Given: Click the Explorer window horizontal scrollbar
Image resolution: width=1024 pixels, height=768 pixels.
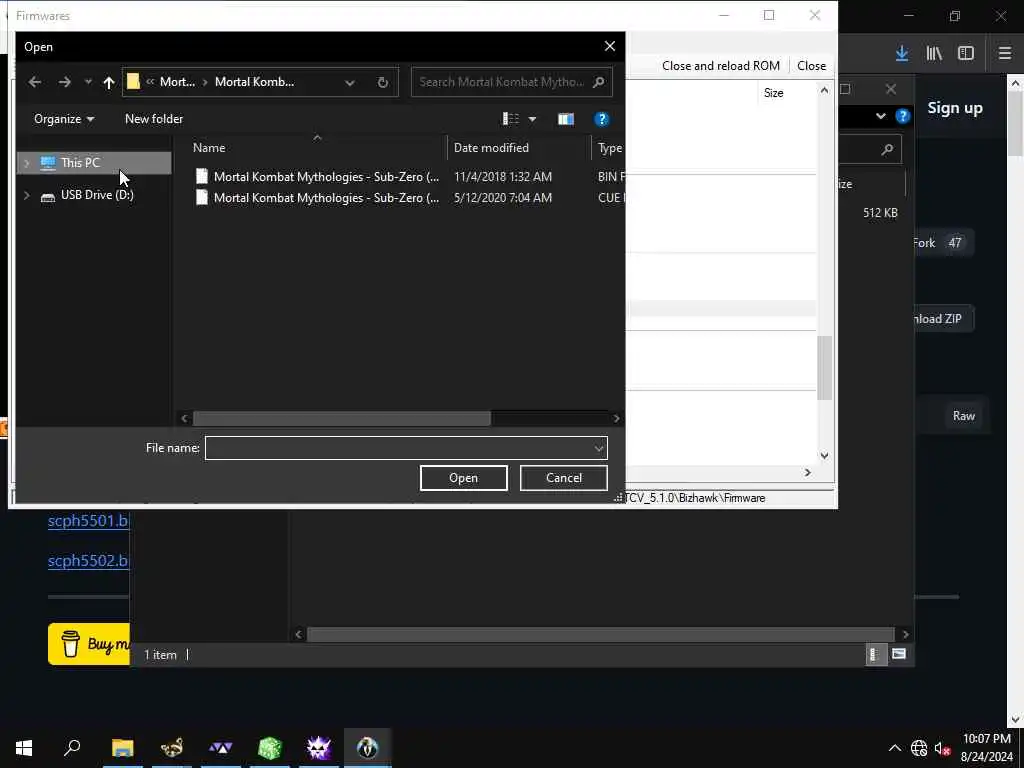Looking at the screenshot, I should pos(600,634).
